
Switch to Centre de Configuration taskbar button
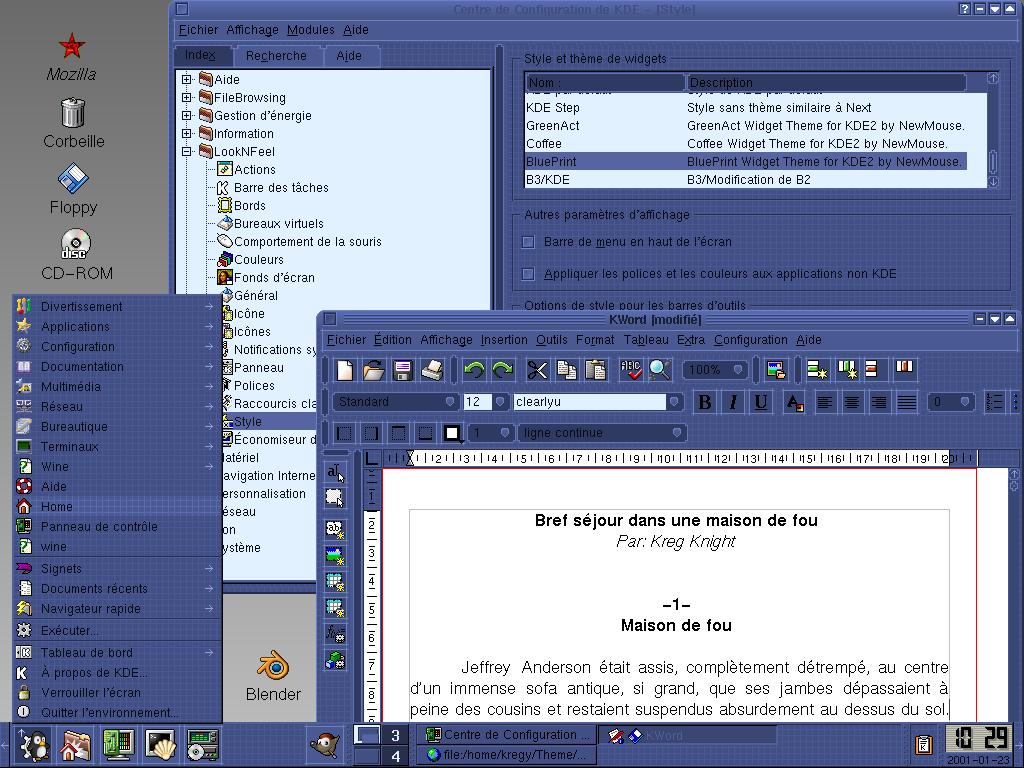click(x=507, y=735)
